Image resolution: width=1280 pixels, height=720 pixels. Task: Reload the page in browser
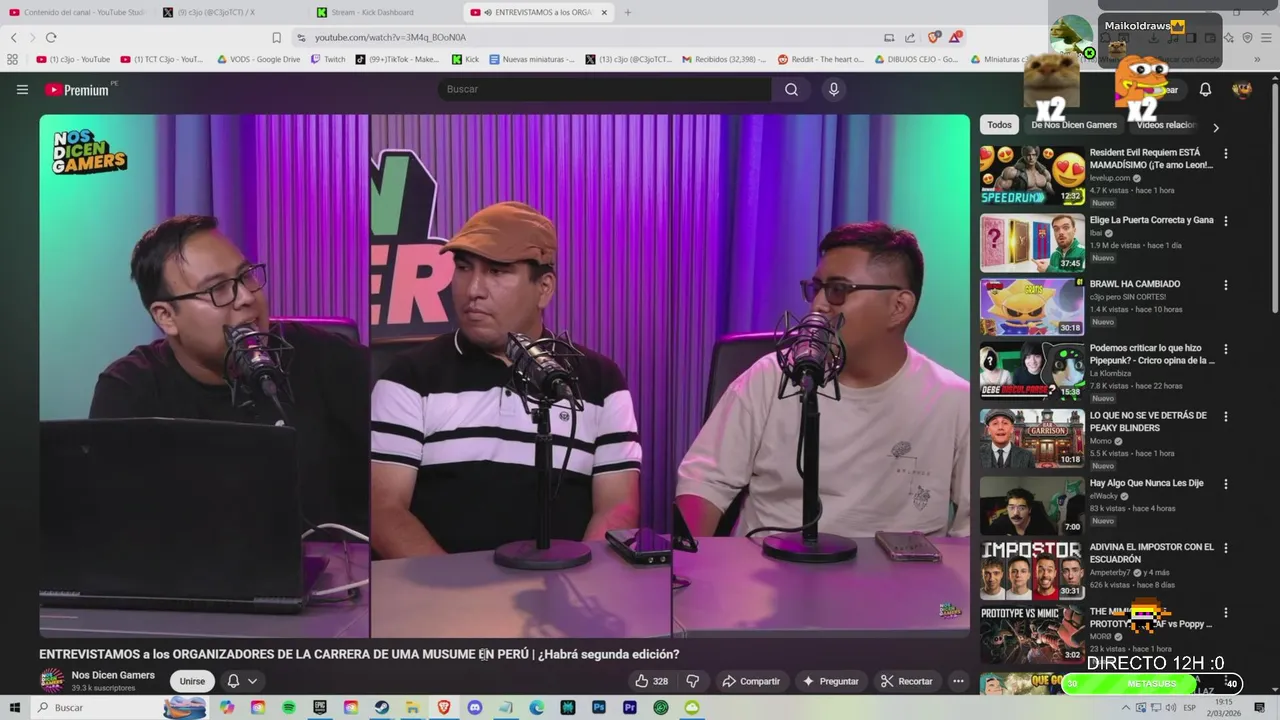[50, 37]
